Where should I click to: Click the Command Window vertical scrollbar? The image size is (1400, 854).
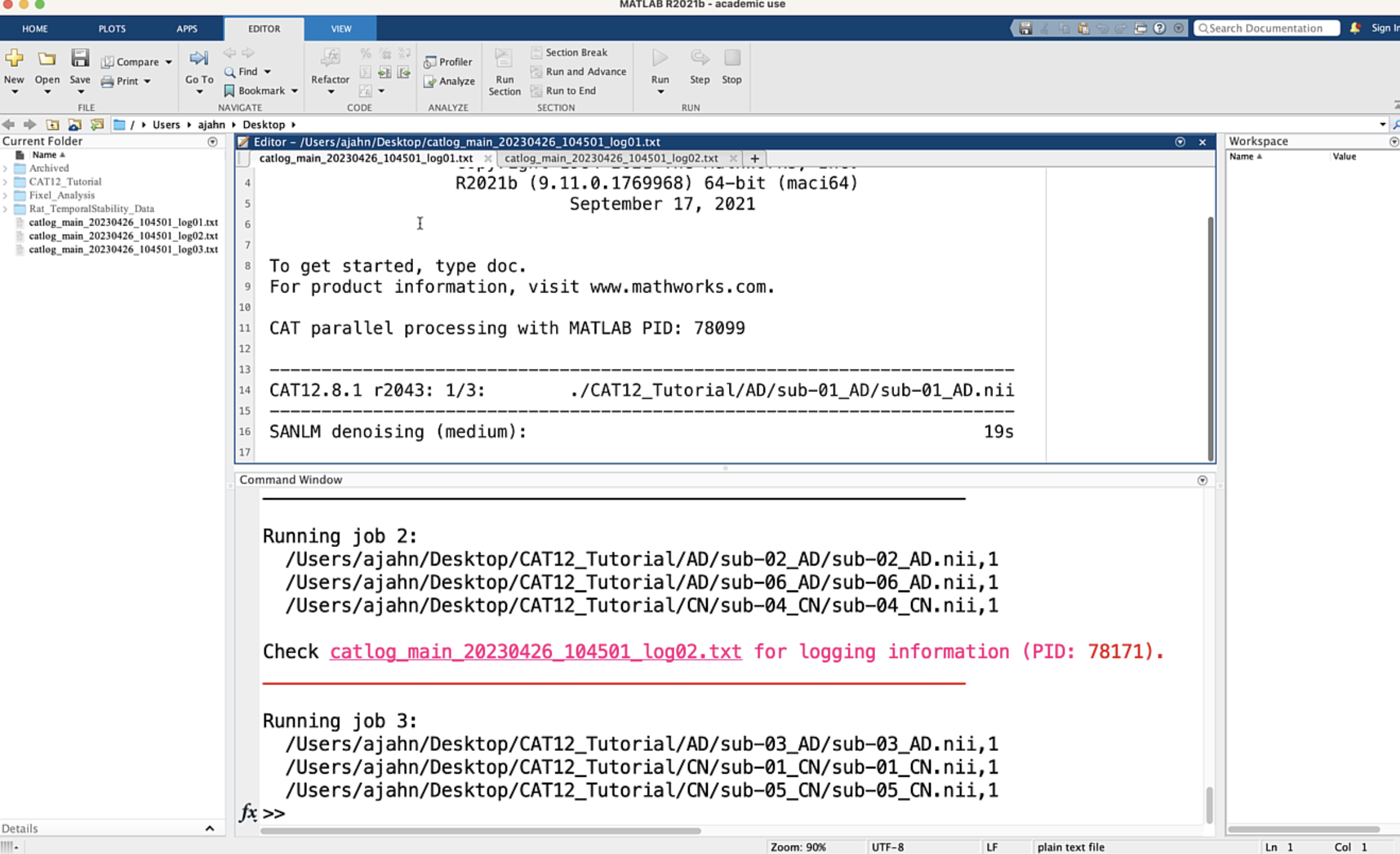click(x=1209, y=805)
